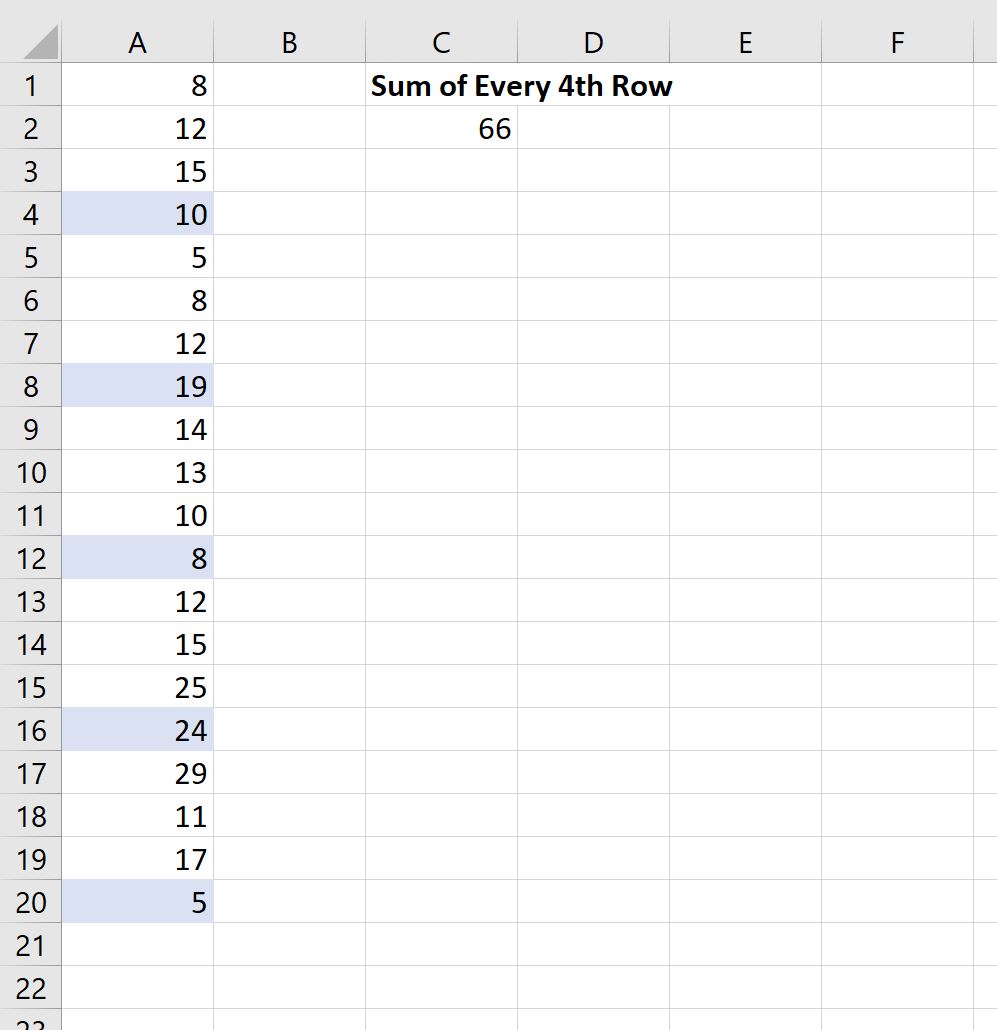This screenshot has width=997, height=1030.
Task: Click the Select All corner triangle
Action: (38, 43)
